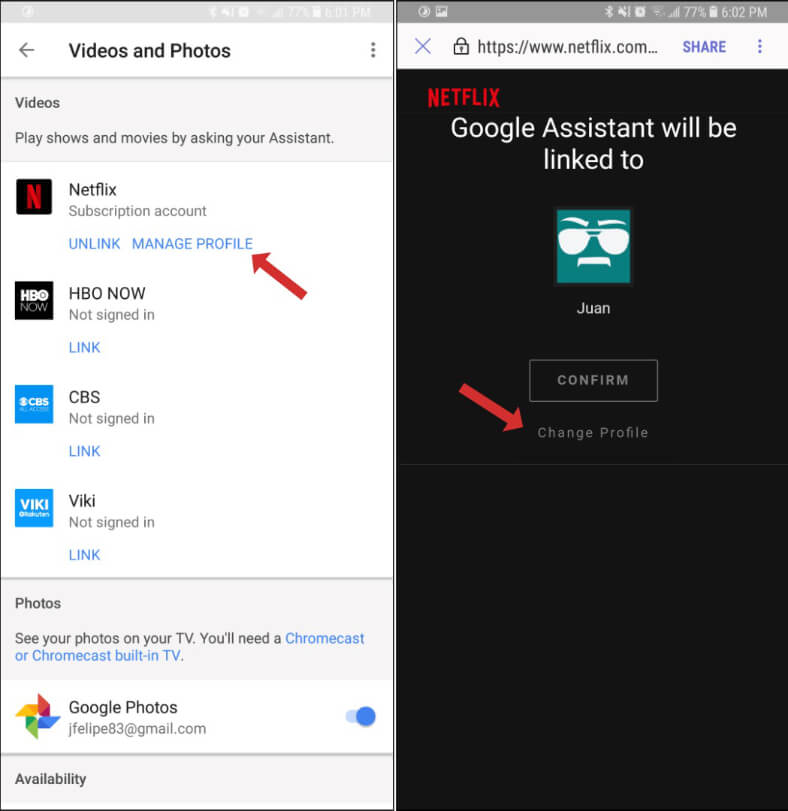This screenshot has height=811, width=788.
Task: Tap the 6:02 PM clock in status bar
Action: click(744, 12)
